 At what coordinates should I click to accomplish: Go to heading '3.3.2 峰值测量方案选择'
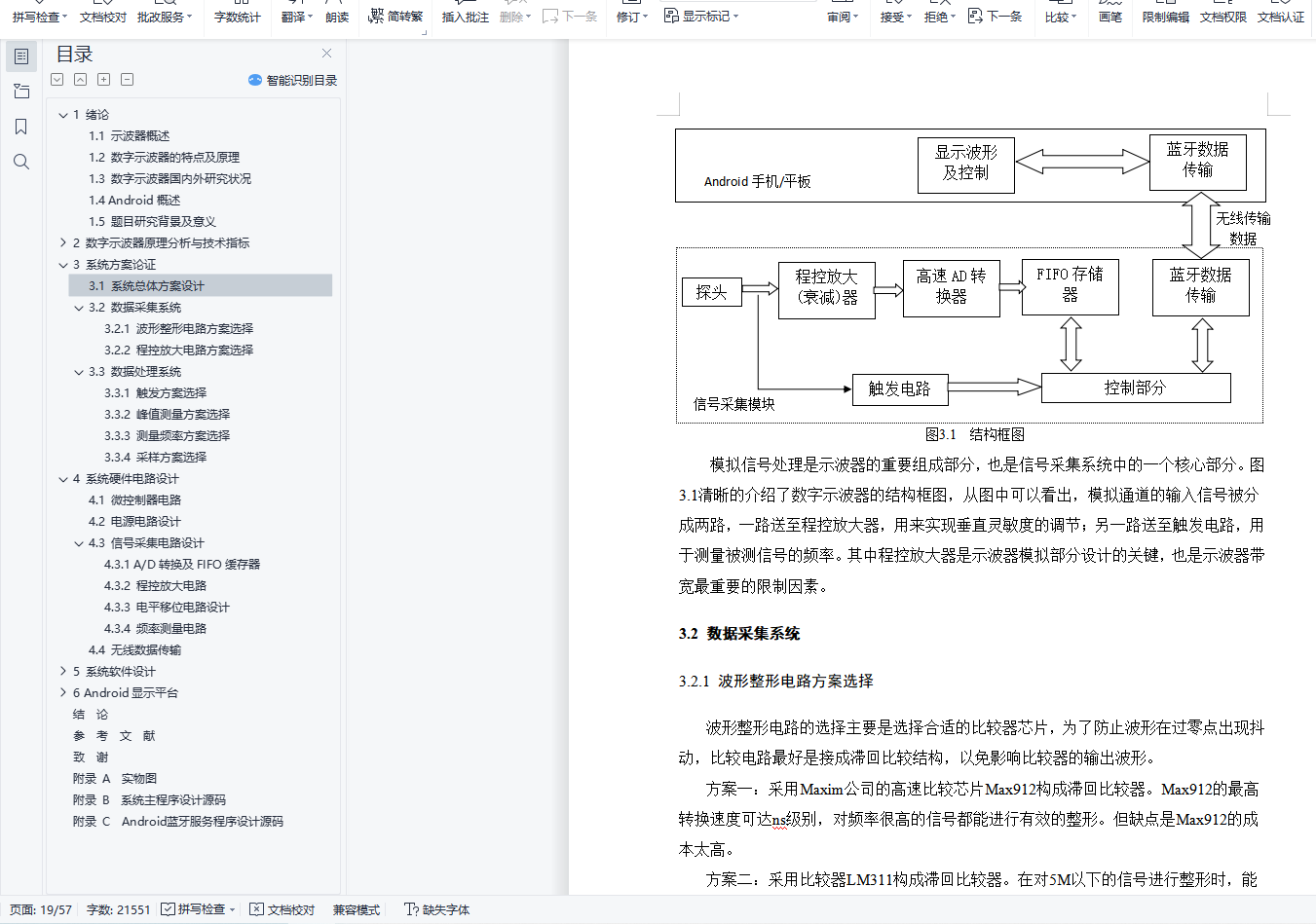(168, 415)
